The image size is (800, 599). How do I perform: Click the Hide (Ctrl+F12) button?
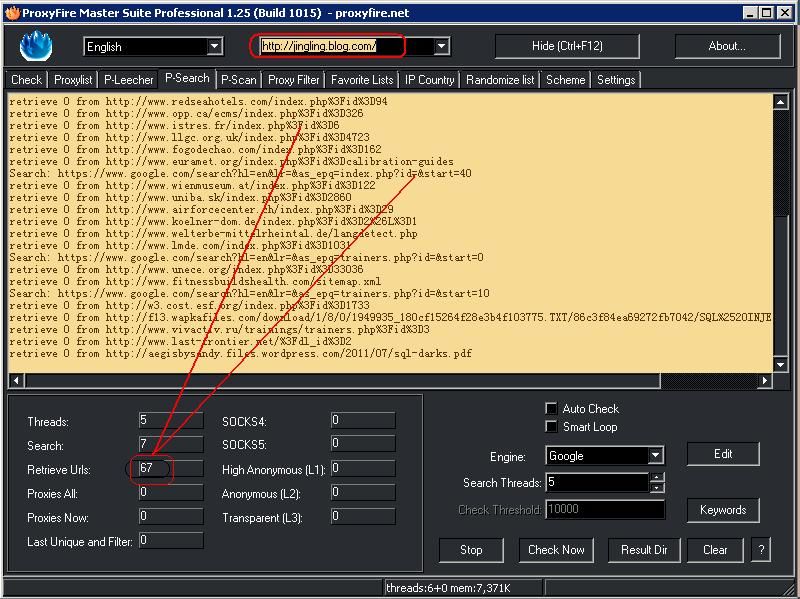pyautogui.click(x=567, y=46)
